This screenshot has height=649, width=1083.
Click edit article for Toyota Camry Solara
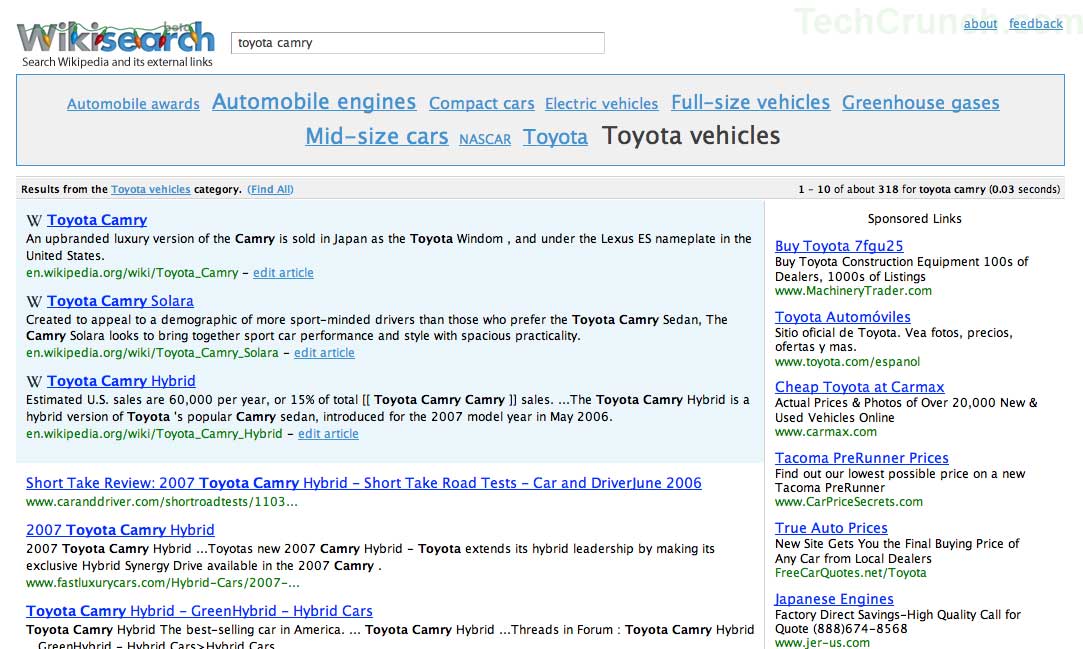coord(324,353)
